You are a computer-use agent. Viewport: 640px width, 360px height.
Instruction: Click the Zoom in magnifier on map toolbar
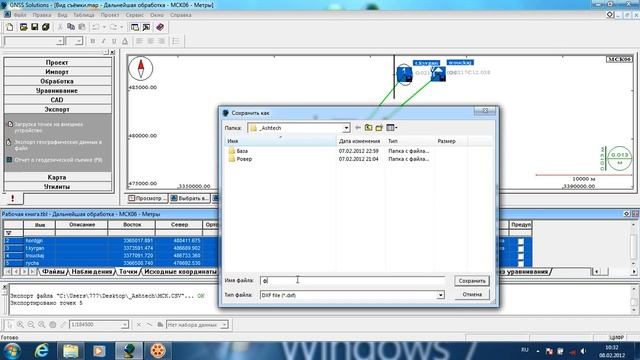[x=20, y=325]
